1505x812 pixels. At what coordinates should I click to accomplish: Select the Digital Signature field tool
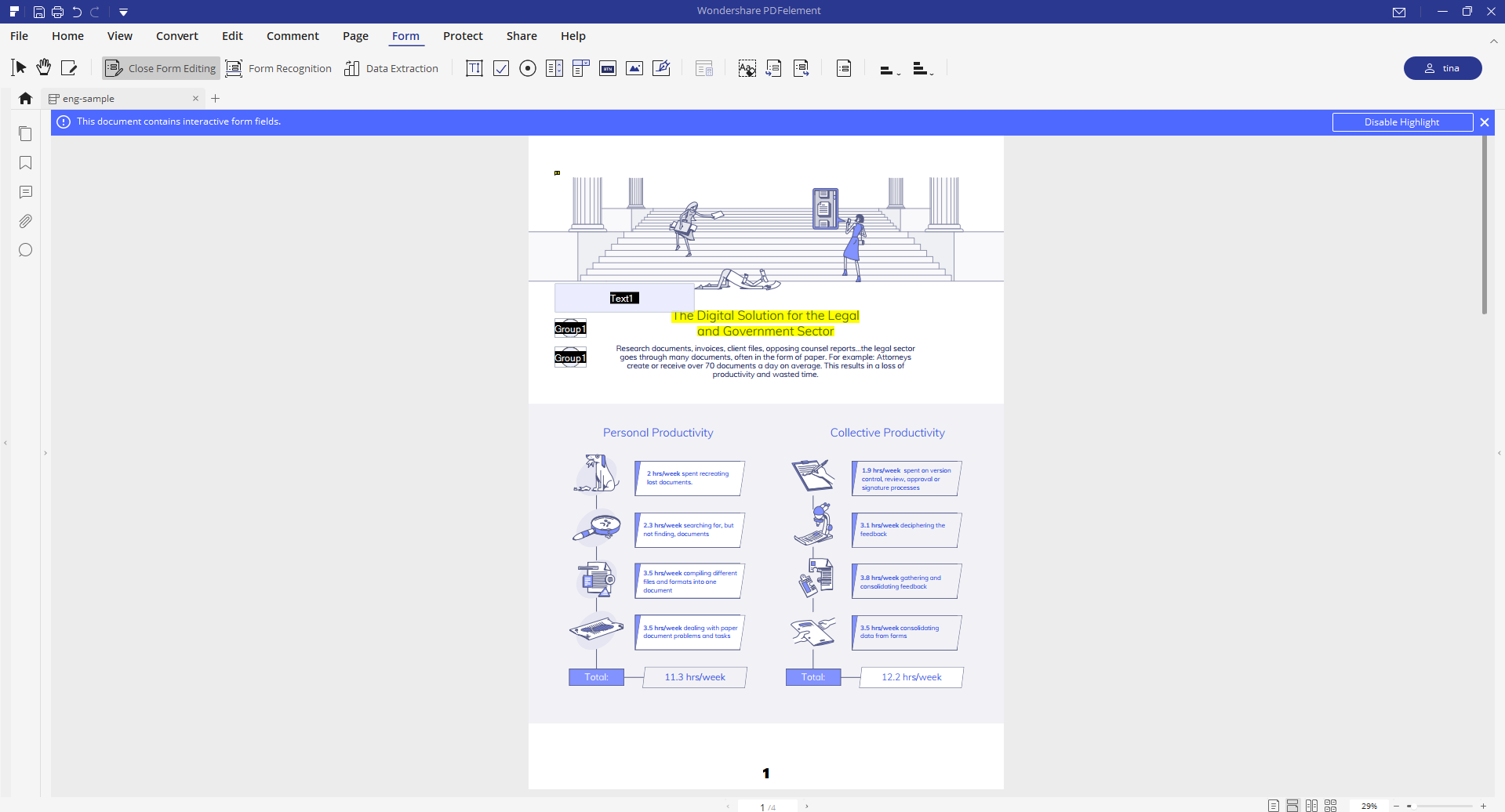tap(661, 68)
